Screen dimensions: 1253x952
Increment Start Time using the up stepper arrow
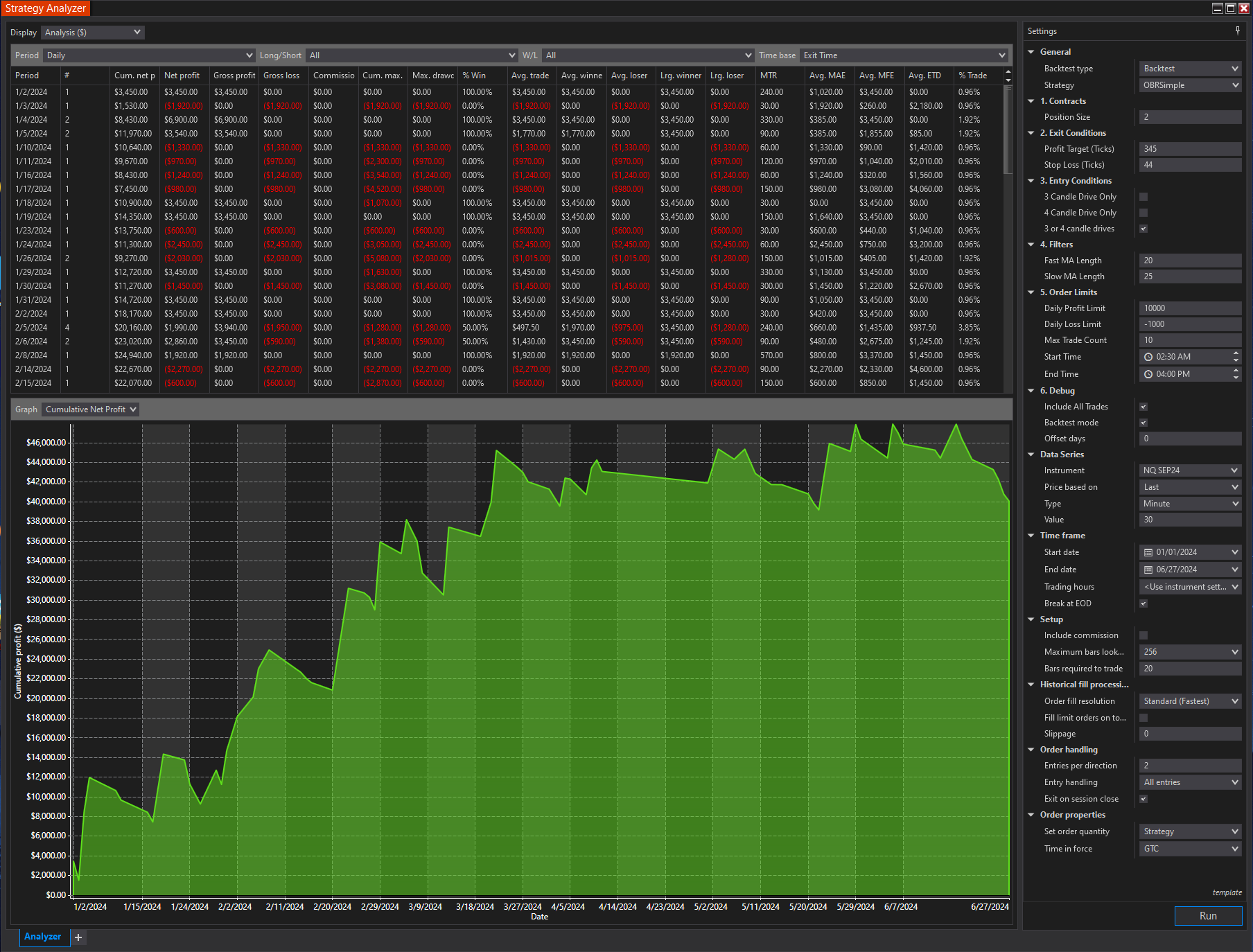1235,353
